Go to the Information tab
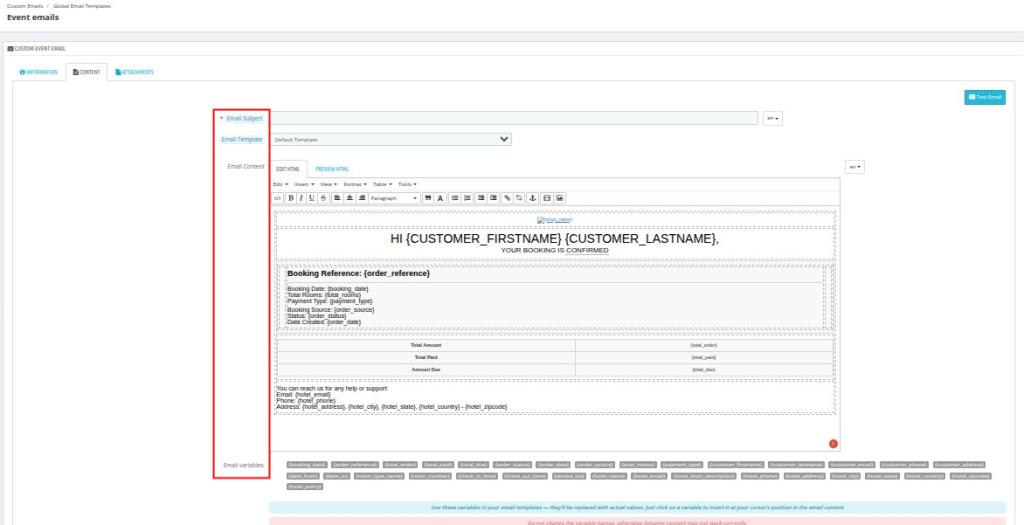1024x525 pixels. pos(39,72)
